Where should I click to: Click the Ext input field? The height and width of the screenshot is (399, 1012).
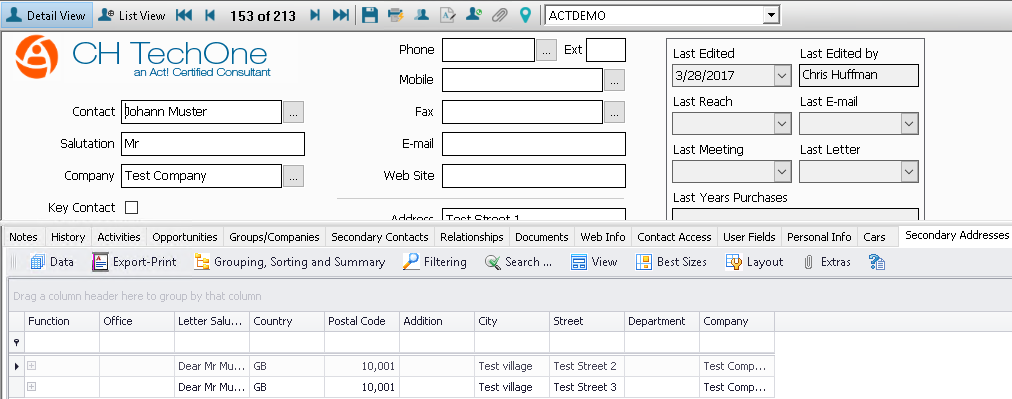606,50
